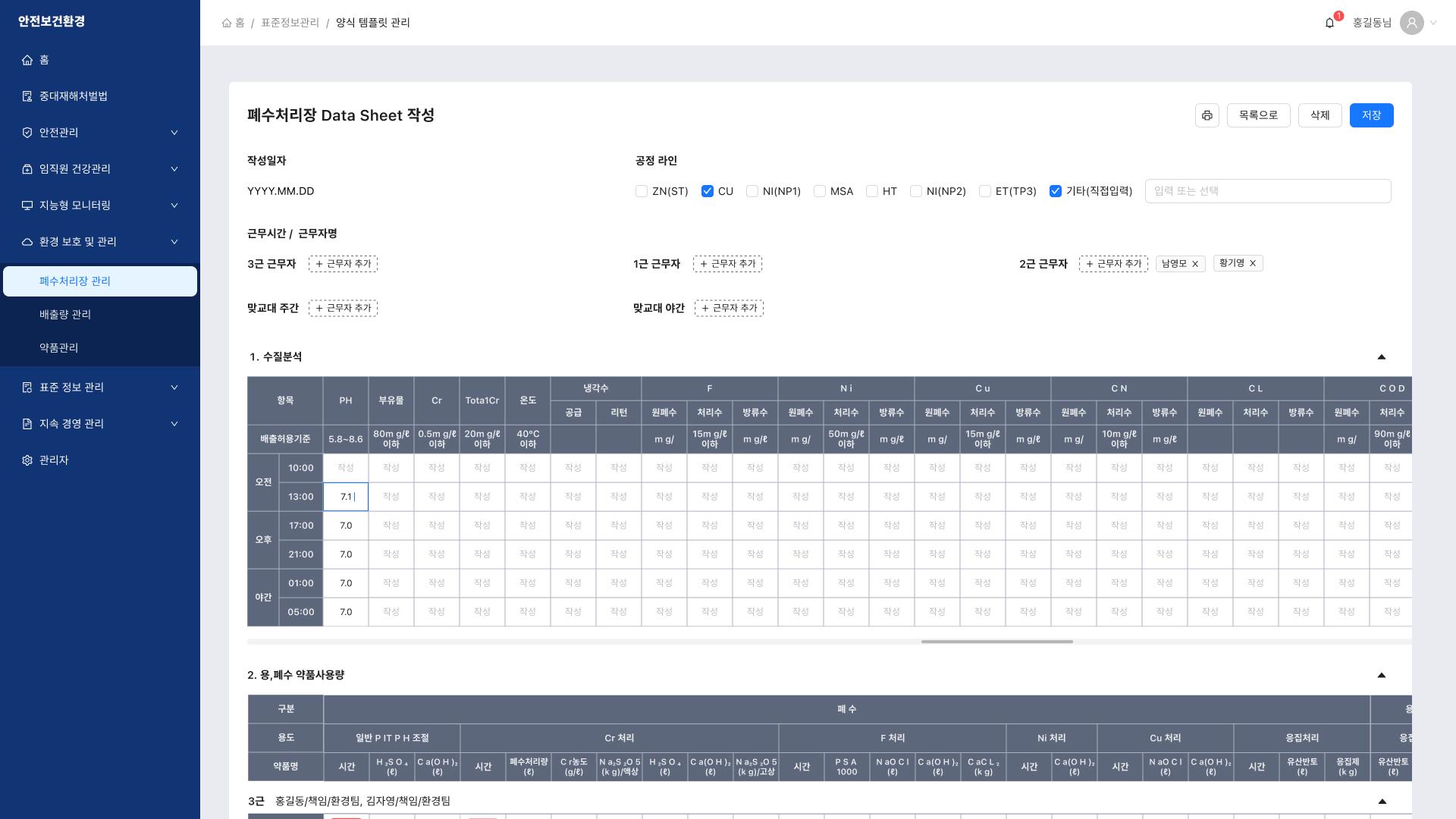Click the 저장 button
The width and height of the screenshot is (1456, 819).
click(x=1371, y=115)
